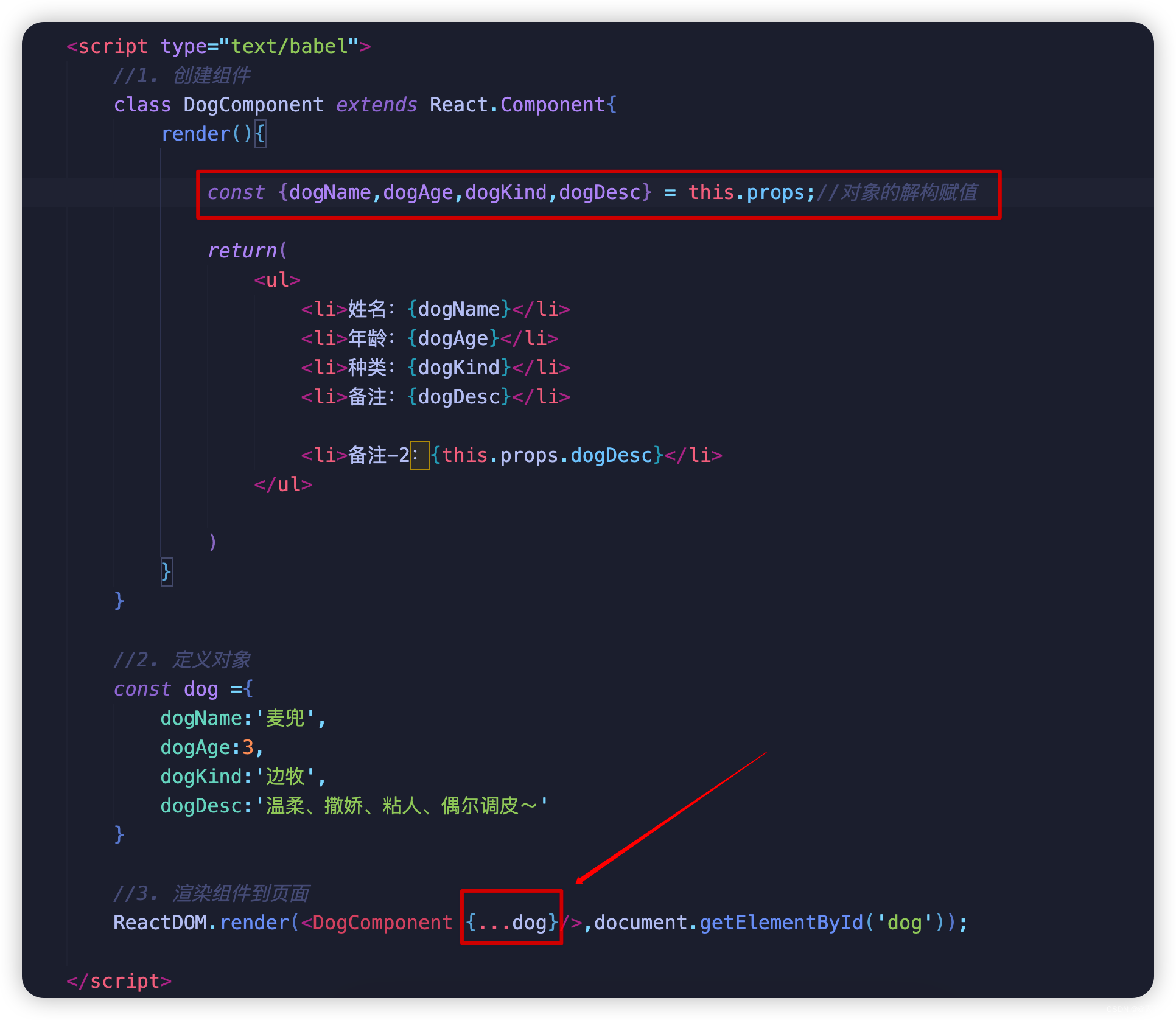This screenshot has width=1176, height=1020.
Task: Select the comment '//3. 渲染组件到页面'
Action: (x=211, y=893)
